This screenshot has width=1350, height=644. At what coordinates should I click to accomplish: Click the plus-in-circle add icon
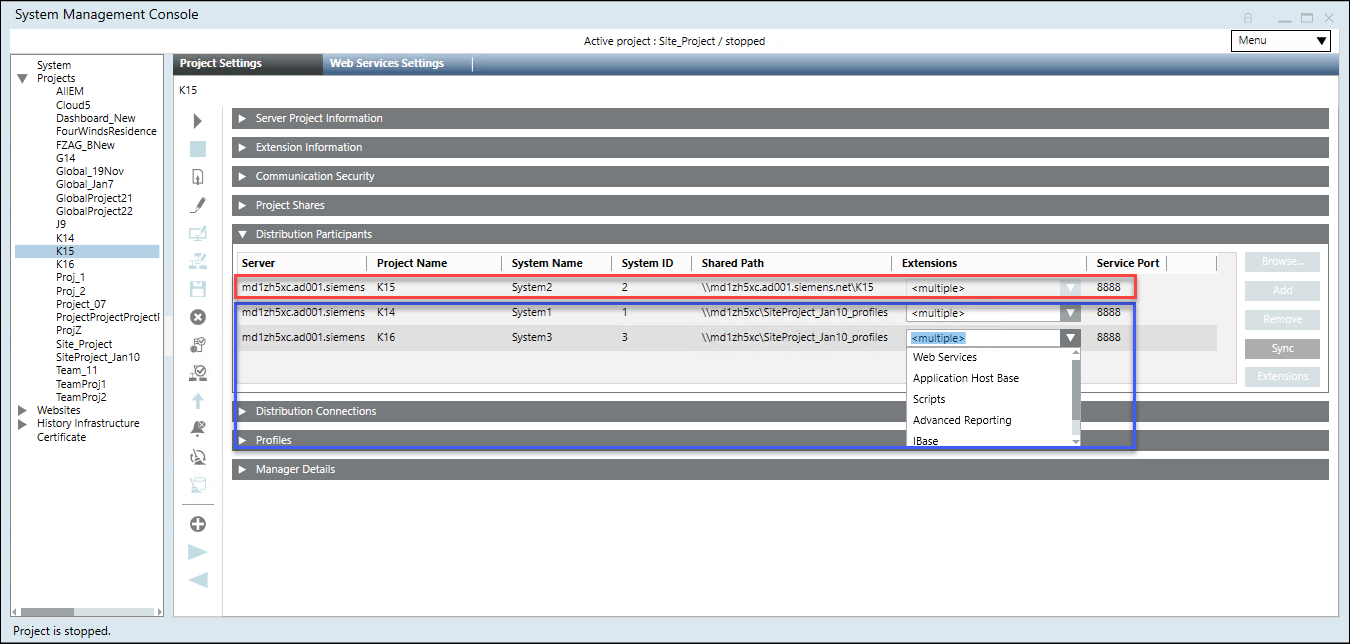198,524
